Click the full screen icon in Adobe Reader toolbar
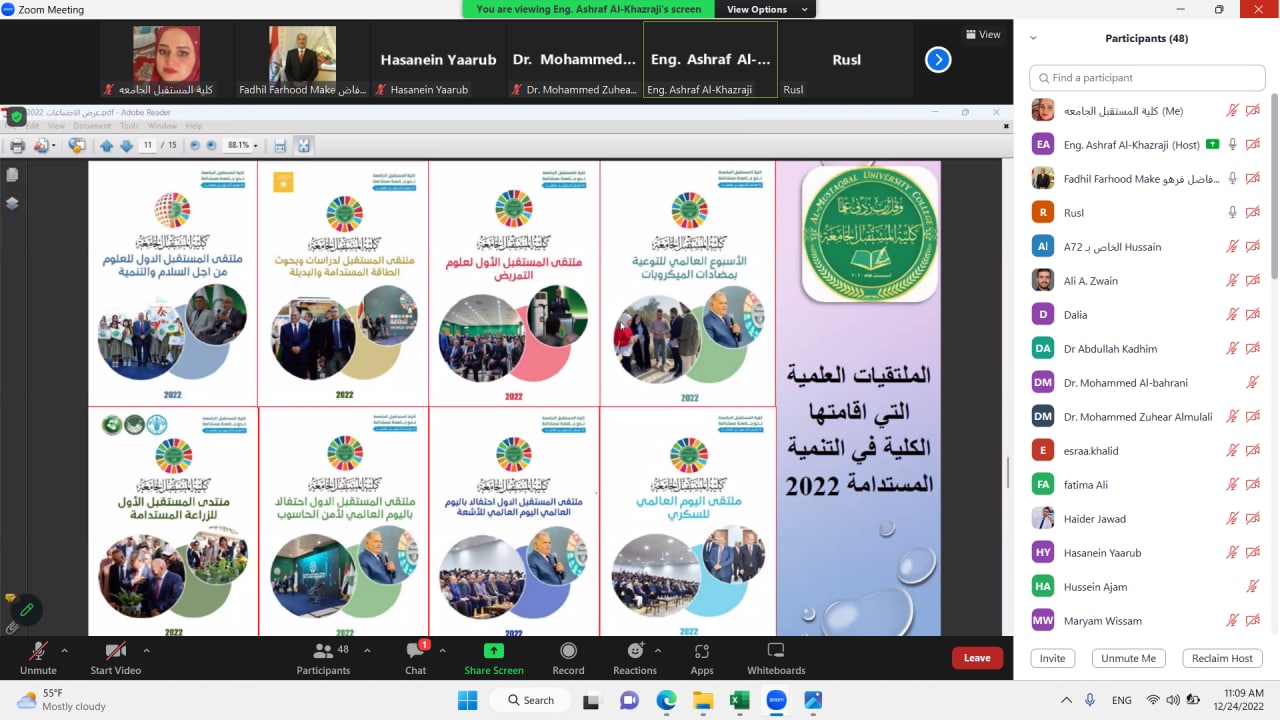 click(x=304, y=146)
